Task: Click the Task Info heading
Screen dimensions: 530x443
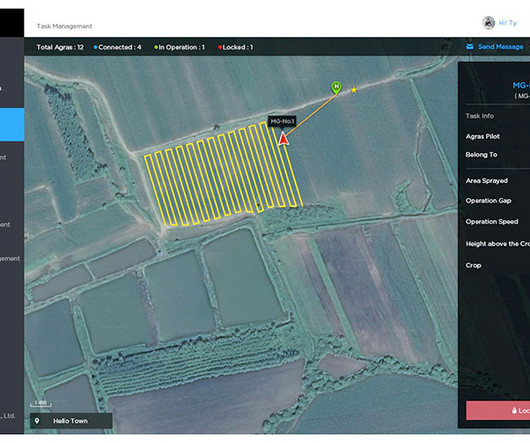Action: 479,116
